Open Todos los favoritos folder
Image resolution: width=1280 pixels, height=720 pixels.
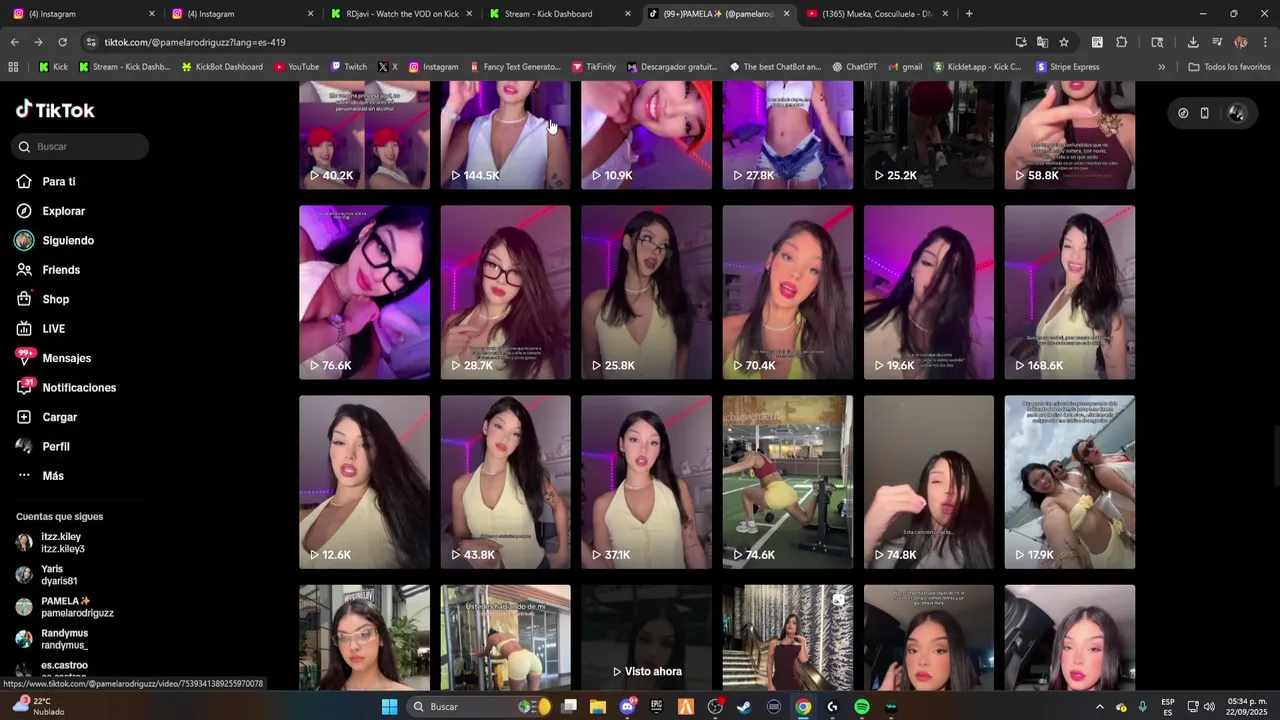(1229, 67)
